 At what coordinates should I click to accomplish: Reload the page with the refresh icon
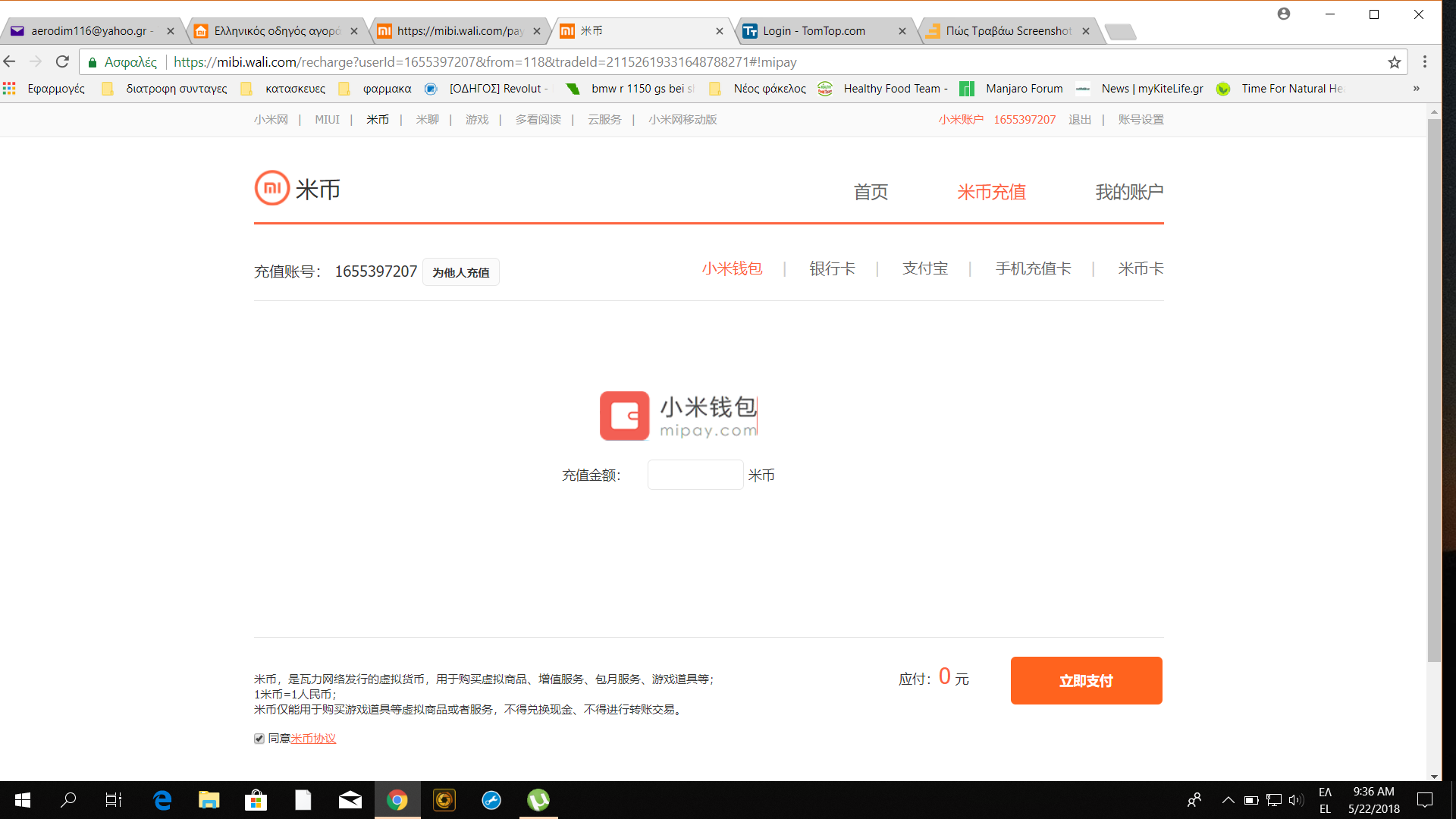coord(63,62)
